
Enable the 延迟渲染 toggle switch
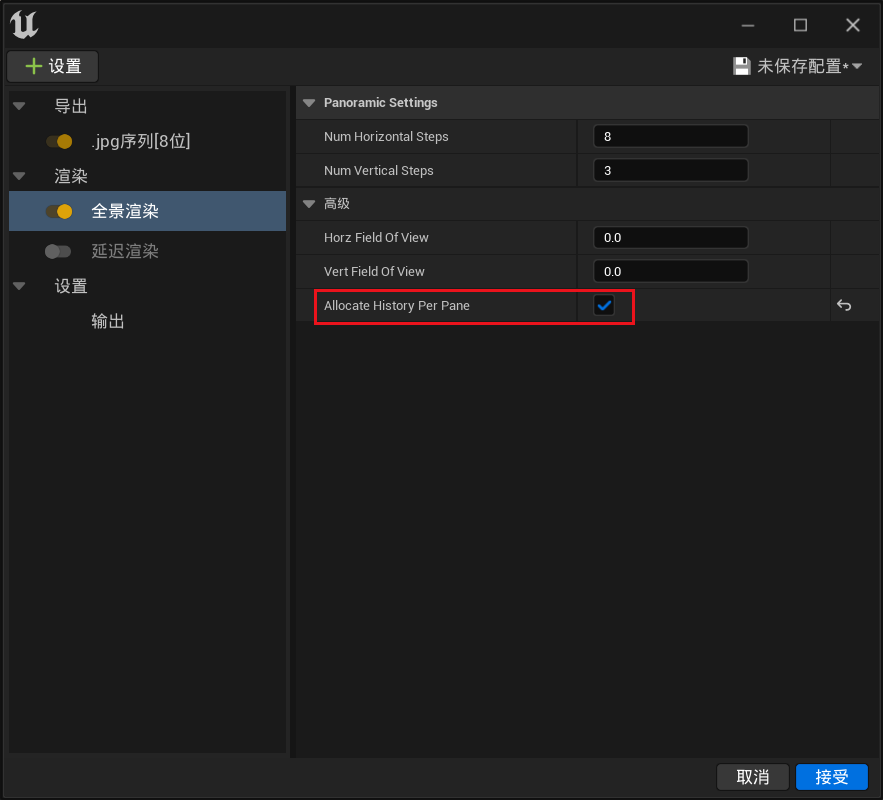pos(59,252)
